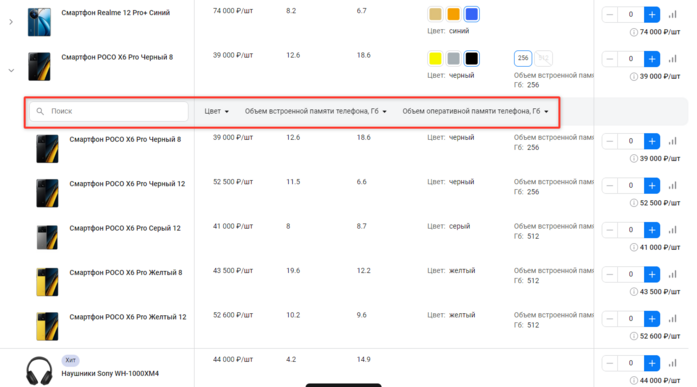
Task: Select the beige color swatch for Realme
Action: tap(435, 14)
